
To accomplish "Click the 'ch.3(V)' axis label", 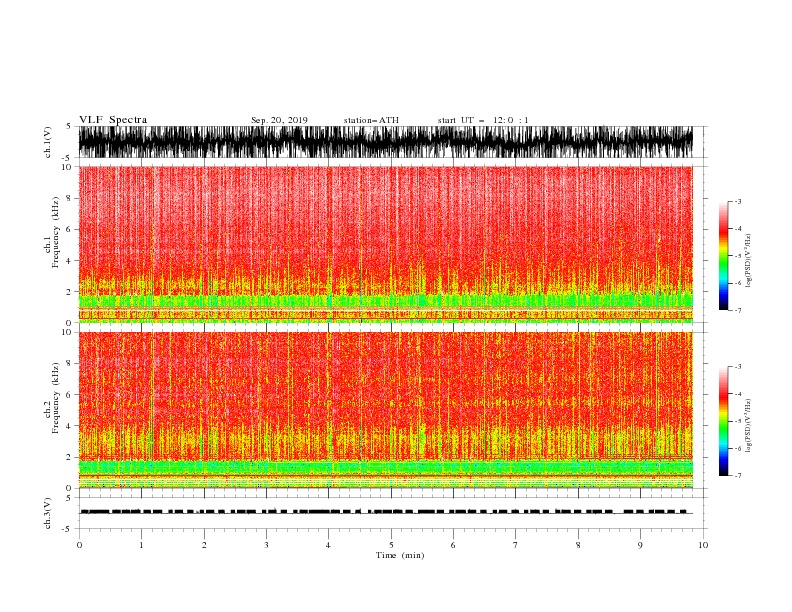I will [x=48, y=513].
